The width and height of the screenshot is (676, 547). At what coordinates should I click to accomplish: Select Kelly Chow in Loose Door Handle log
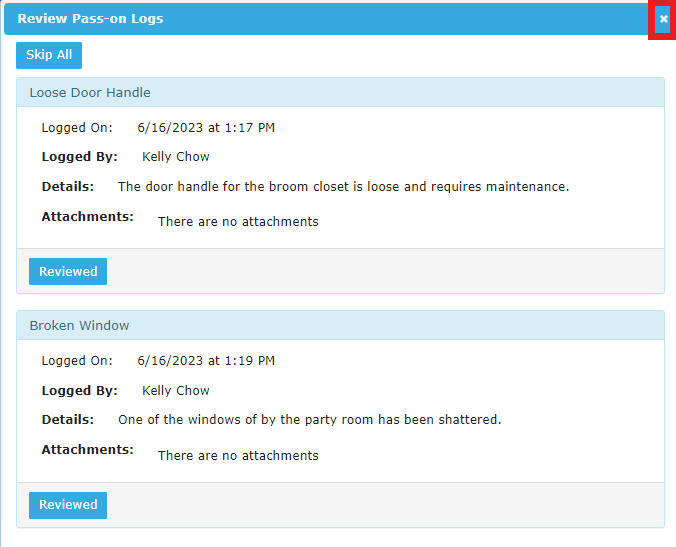pos(175,156)
